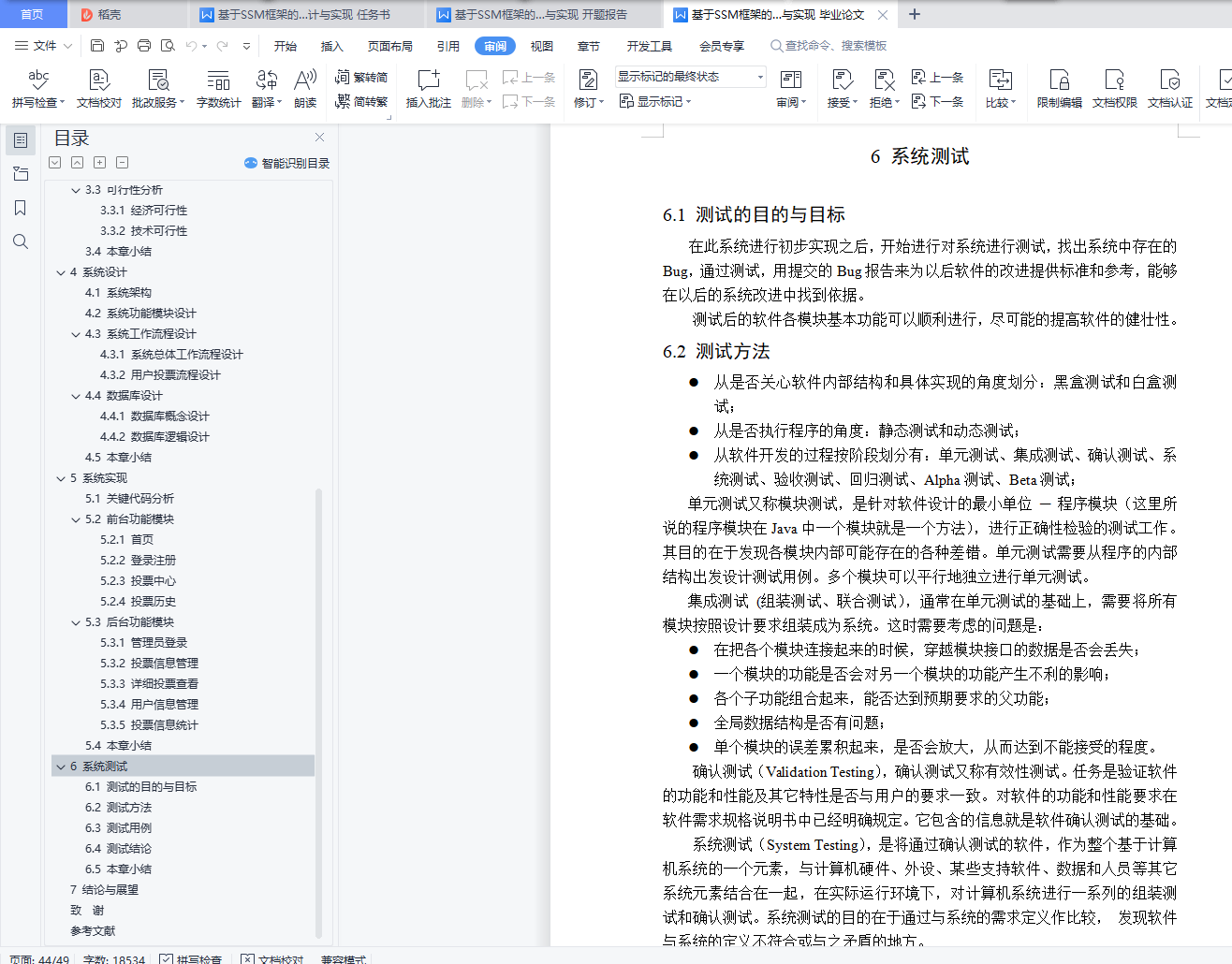Switch to the 开始 ribbon tab
Image resolution: width=1232 pixels, height=964 pixels.
point(286,46)
